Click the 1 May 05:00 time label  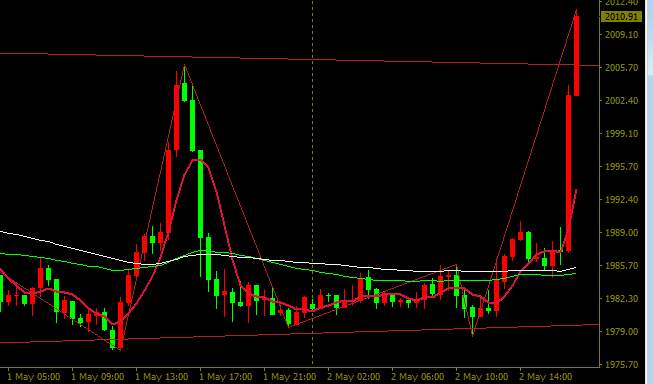point(34,377)
